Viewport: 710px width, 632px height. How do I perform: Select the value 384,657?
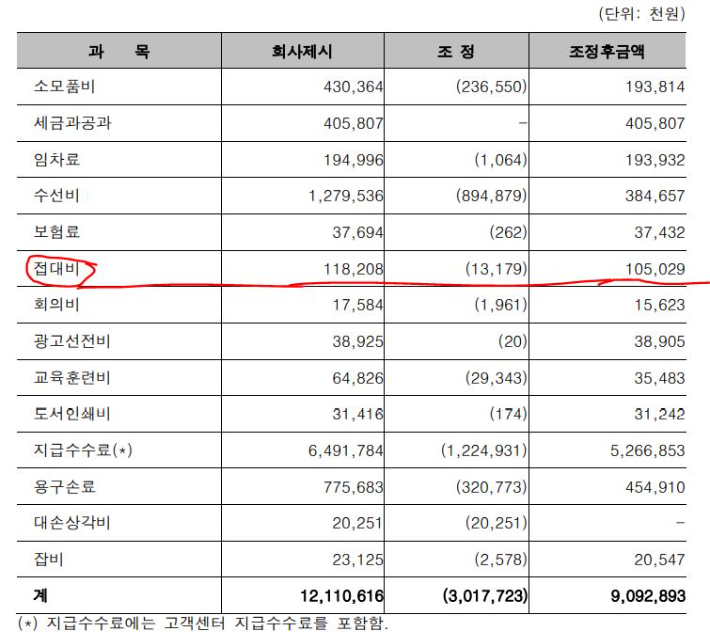coord(655,196)
